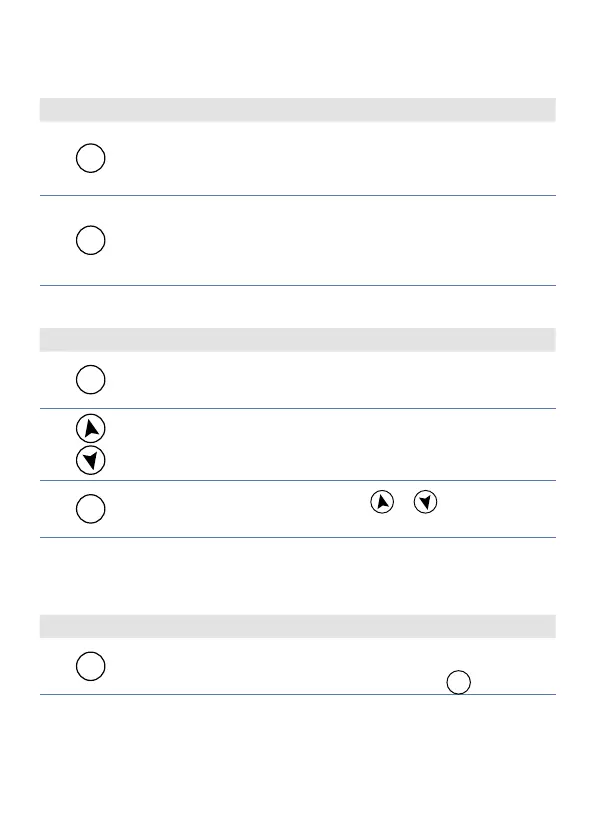
Task: Click the divider line below the first table
Action: [x=298, y=285]
